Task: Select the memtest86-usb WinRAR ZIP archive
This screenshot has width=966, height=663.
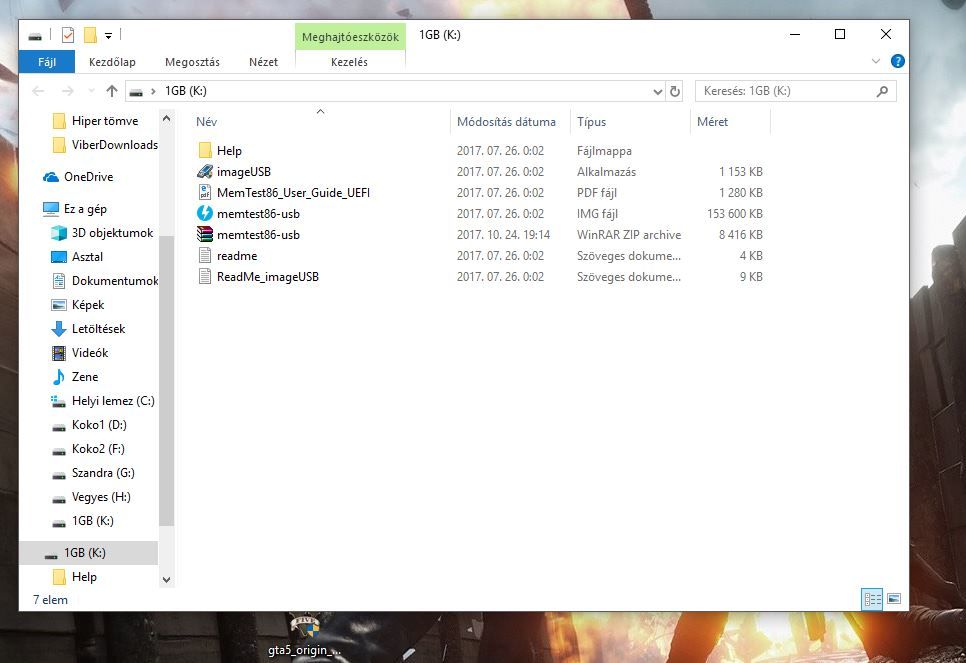Action: coord(258,234)
